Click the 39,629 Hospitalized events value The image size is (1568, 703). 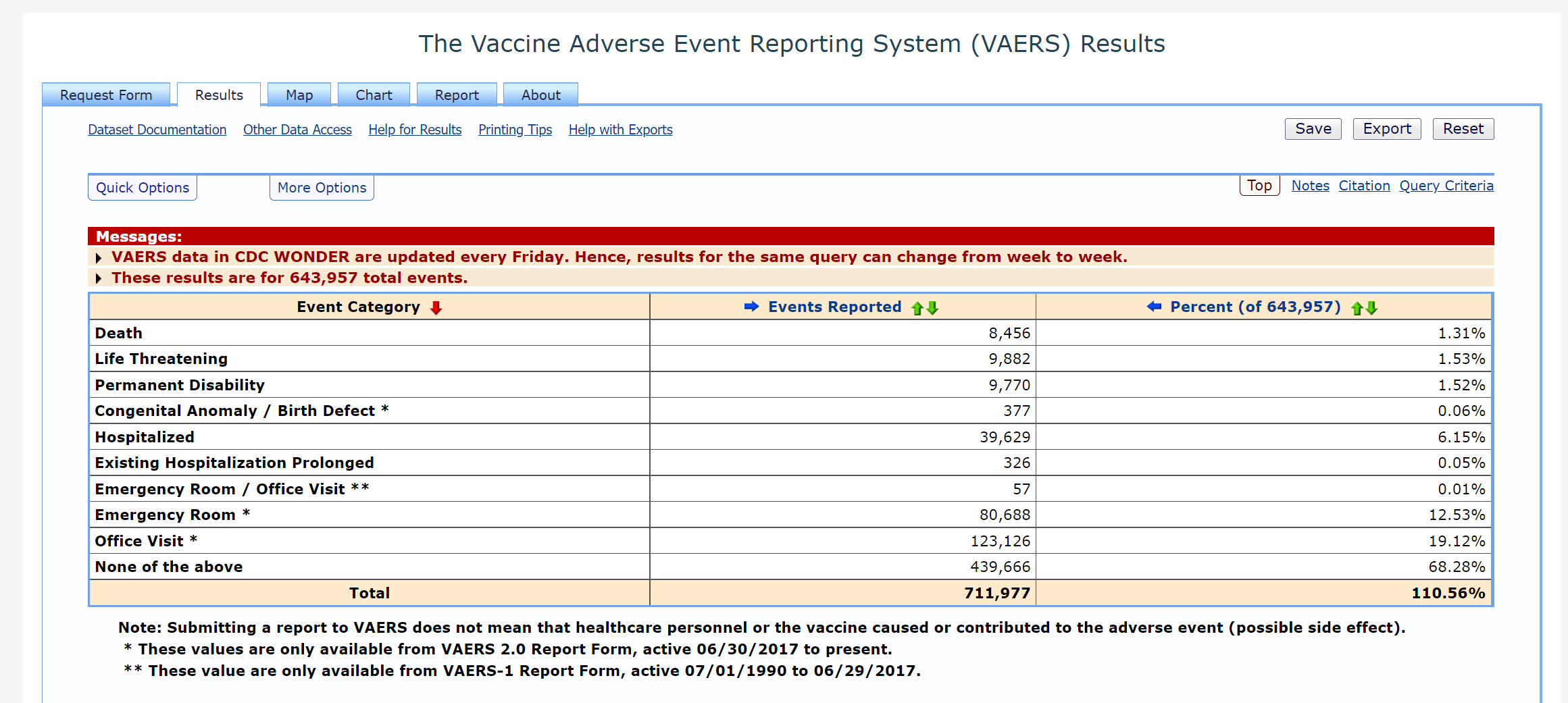tap(1005, 437)
